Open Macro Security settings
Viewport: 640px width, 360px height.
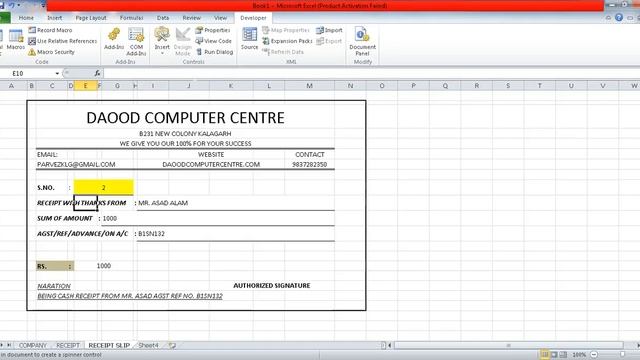51,52
